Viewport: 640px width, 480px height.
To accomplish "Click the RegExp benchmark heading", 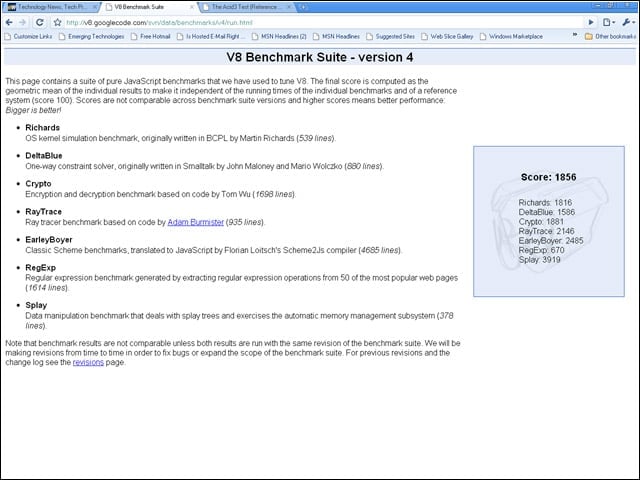I will pos(40,268).
